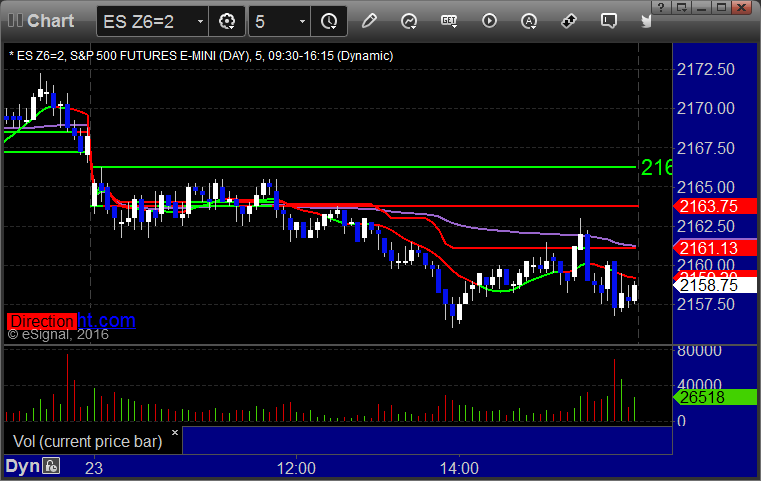Click the Chart window title

click(x=50, y=21)
